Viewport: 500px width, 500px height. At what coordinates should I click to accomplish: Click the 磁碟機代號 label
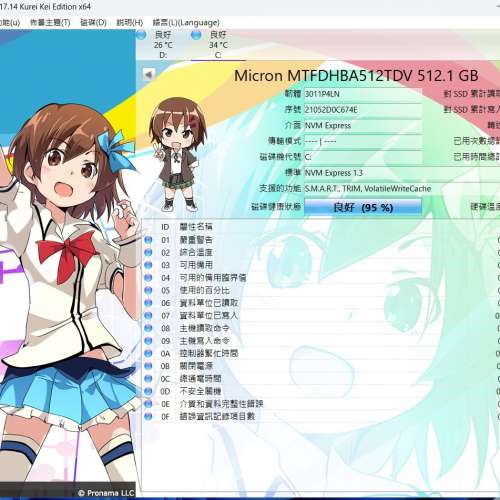point(280,157)
